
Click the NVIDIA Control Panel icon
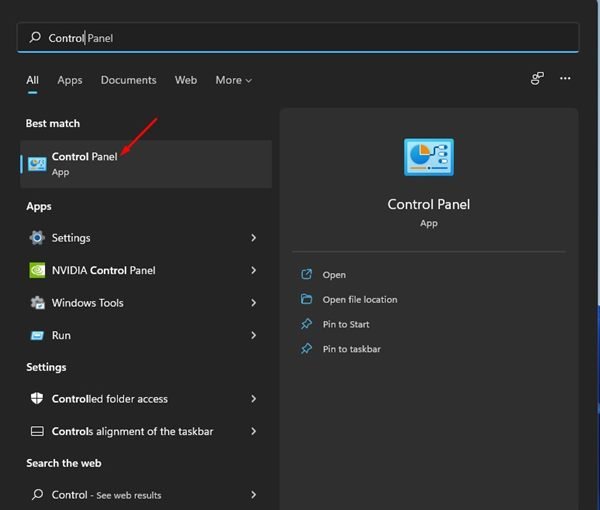[x=37, y=270]
